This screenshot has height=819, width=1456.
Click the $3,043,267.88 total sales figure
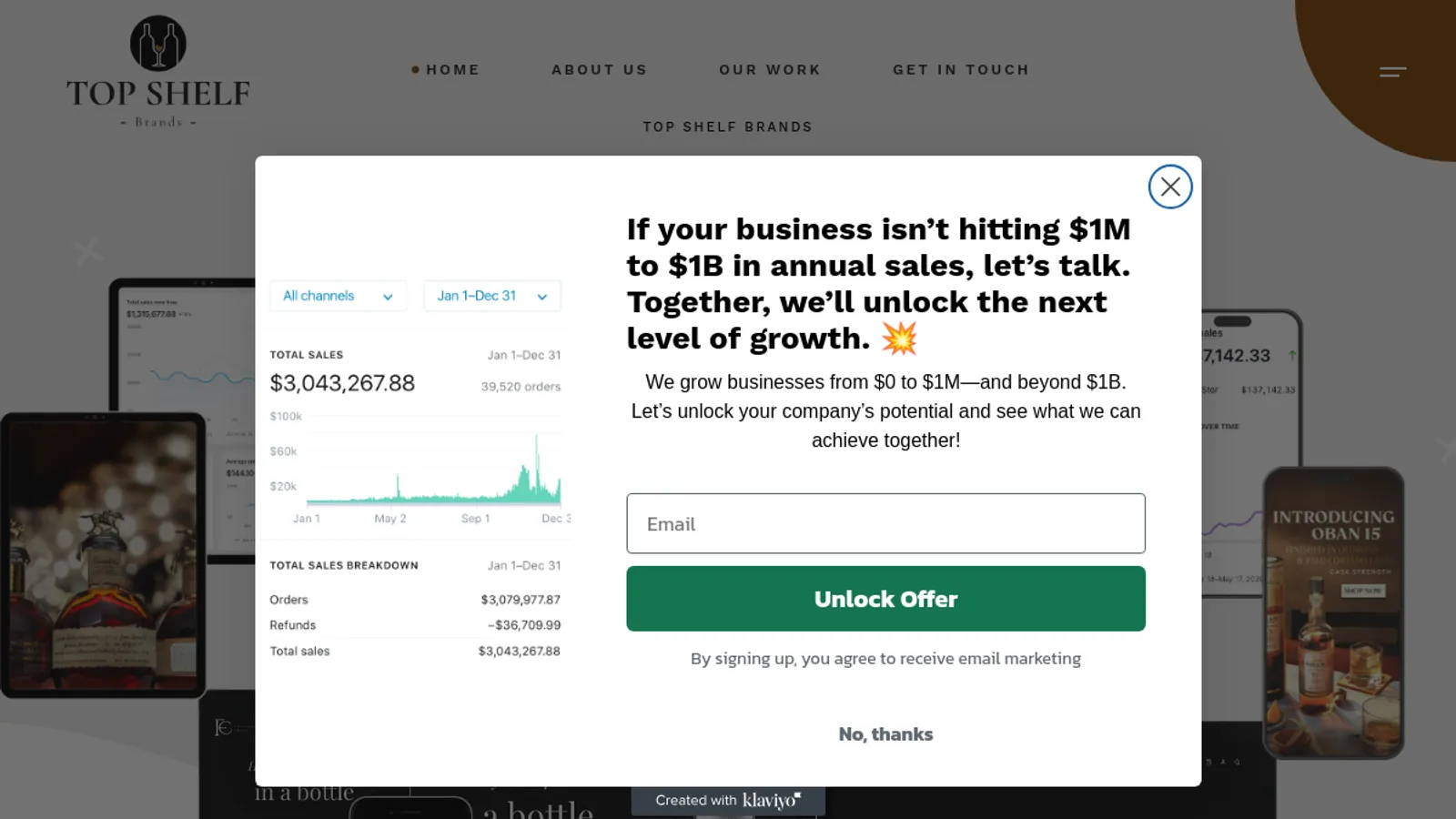[x=342, y=383]
